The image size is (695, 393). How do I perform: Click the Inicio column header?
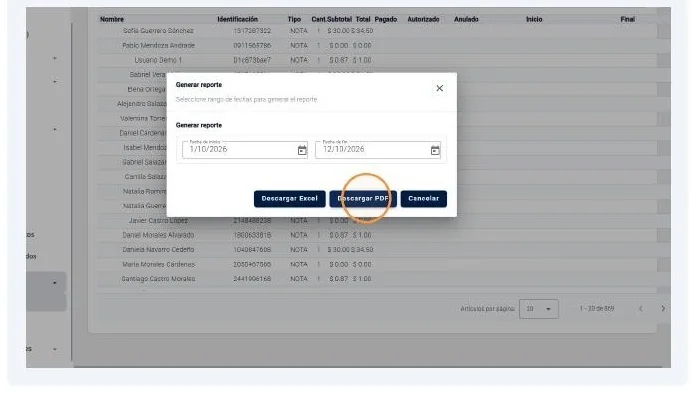coord(534,19)
